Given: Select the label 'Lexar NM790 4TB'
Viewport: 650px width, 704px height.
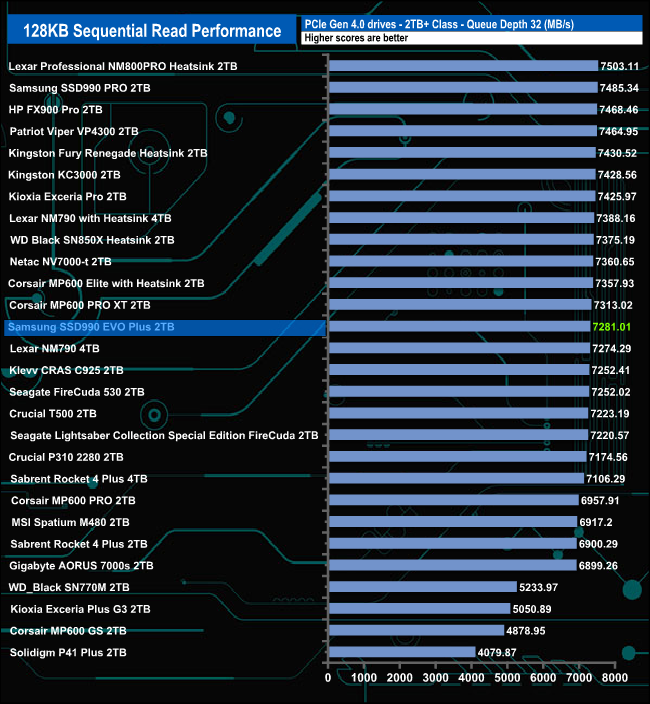Looking at the screenshot, I should 55,348.
